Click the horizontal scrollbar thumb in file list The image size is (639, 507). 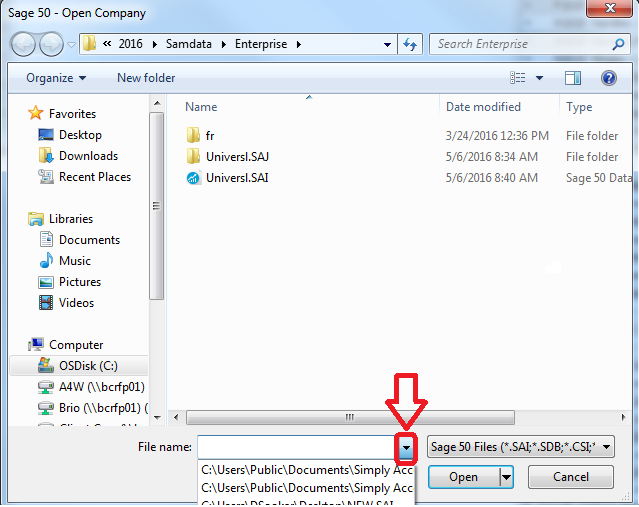350,417
